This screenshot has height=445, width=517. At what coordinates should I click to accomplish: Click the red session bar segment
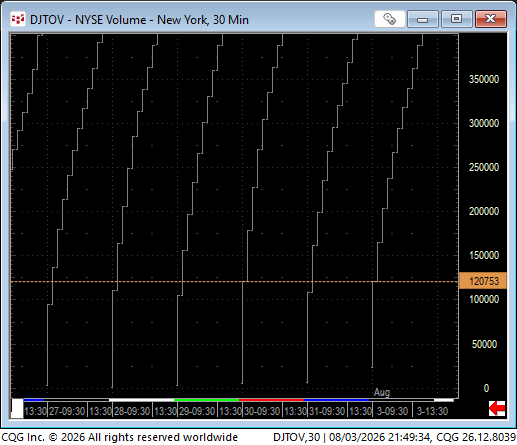point(271,400)
